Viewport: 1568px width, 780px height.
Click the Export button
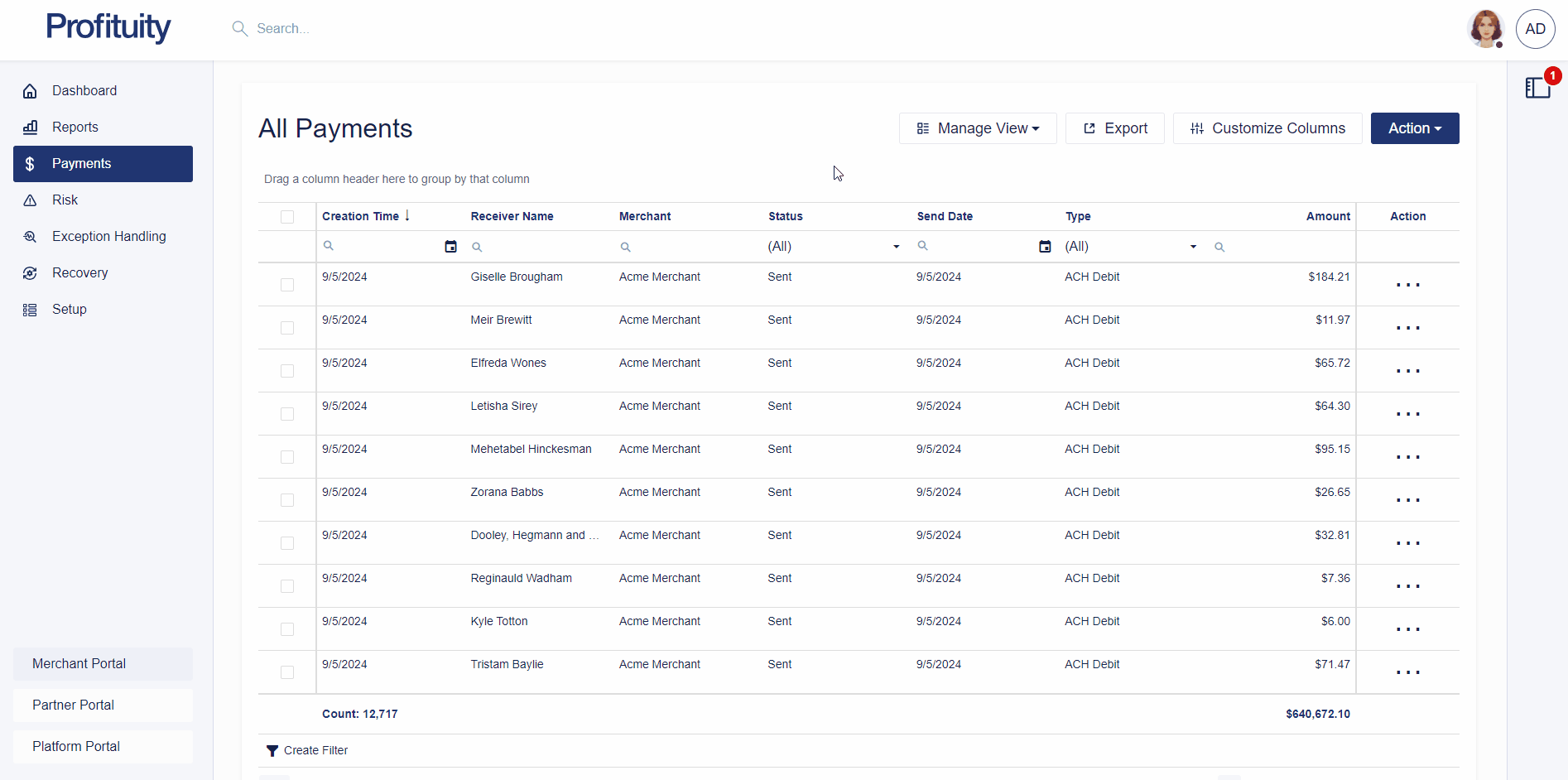coord(1114,128)
